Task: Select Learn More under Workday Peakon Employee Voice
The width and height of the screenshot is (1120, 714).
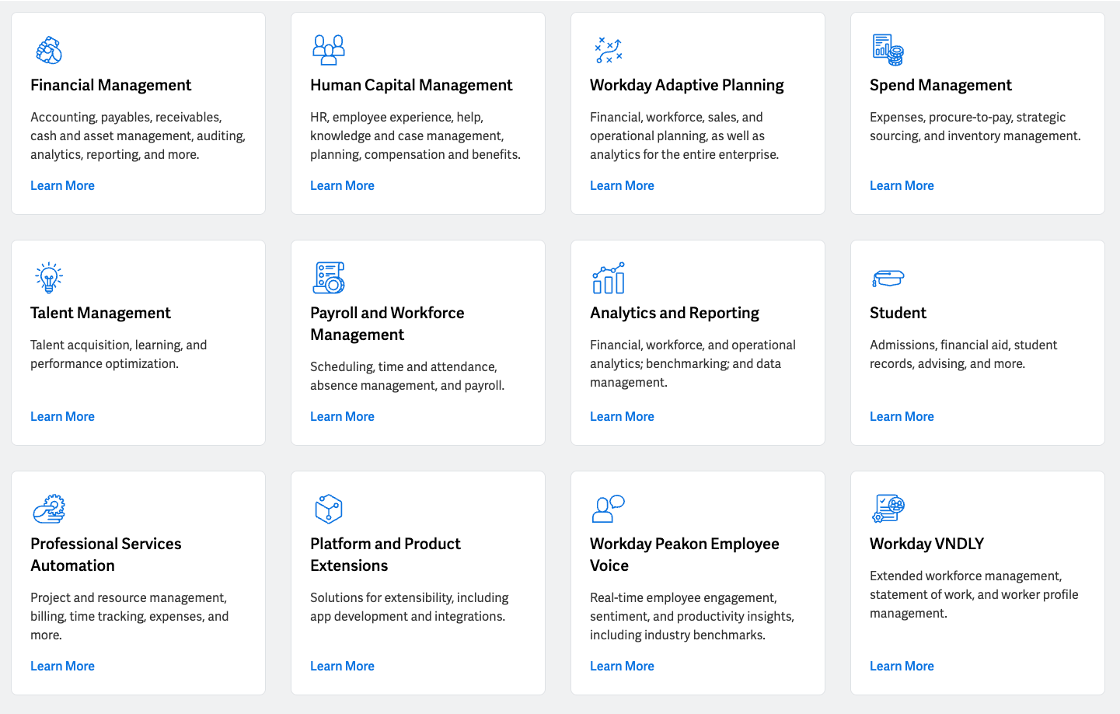Action: coord(622,666)
